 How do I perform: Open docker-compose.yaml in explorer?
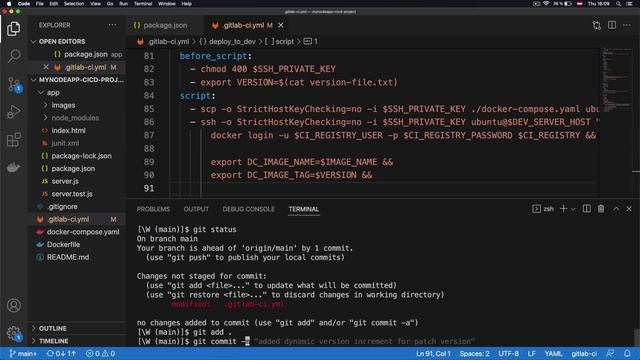click(x=83, y=232)
